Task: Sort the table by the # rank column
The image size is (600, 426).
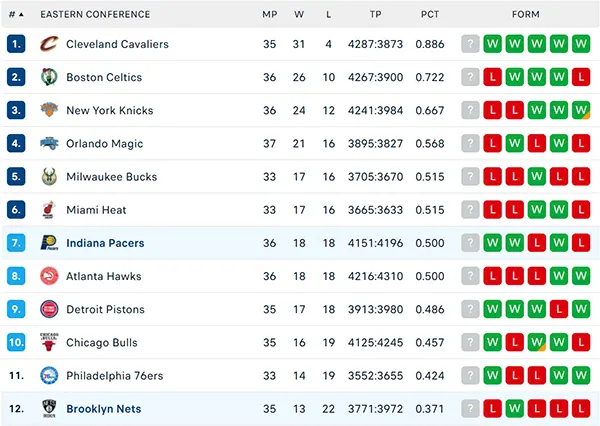Action: 16,15
